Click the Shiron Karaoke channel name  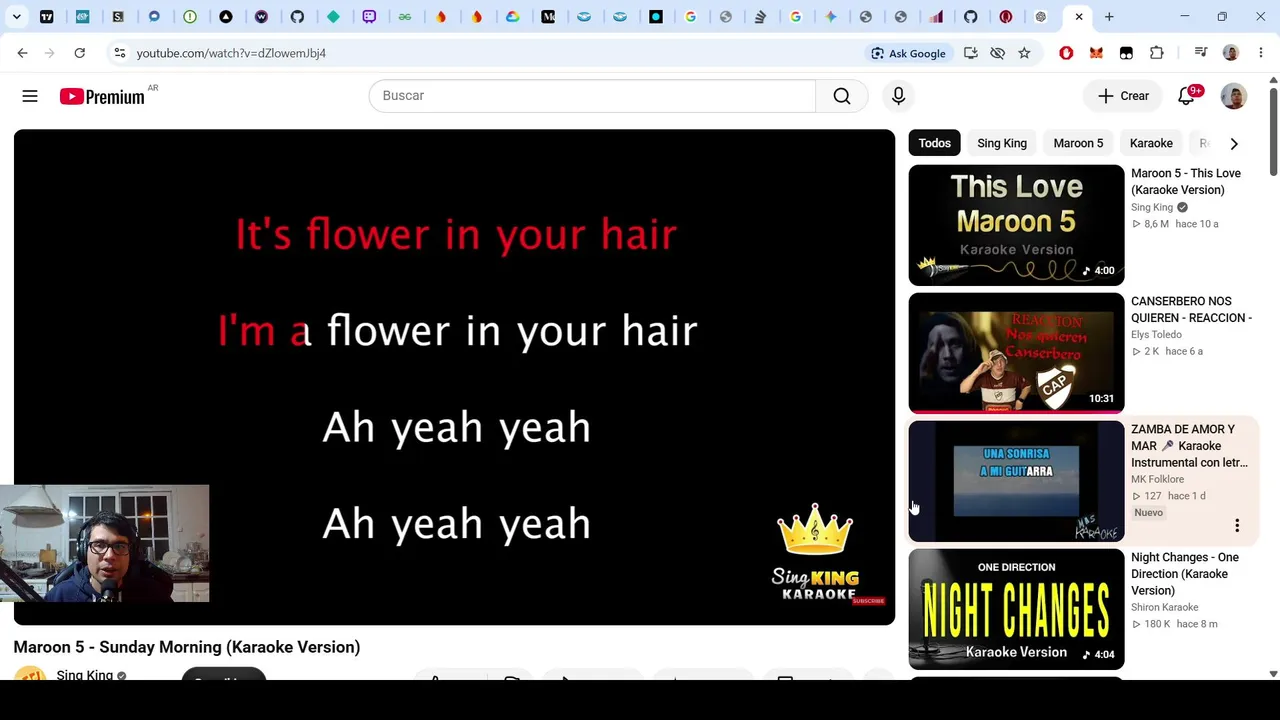(x=1164, y=607)
